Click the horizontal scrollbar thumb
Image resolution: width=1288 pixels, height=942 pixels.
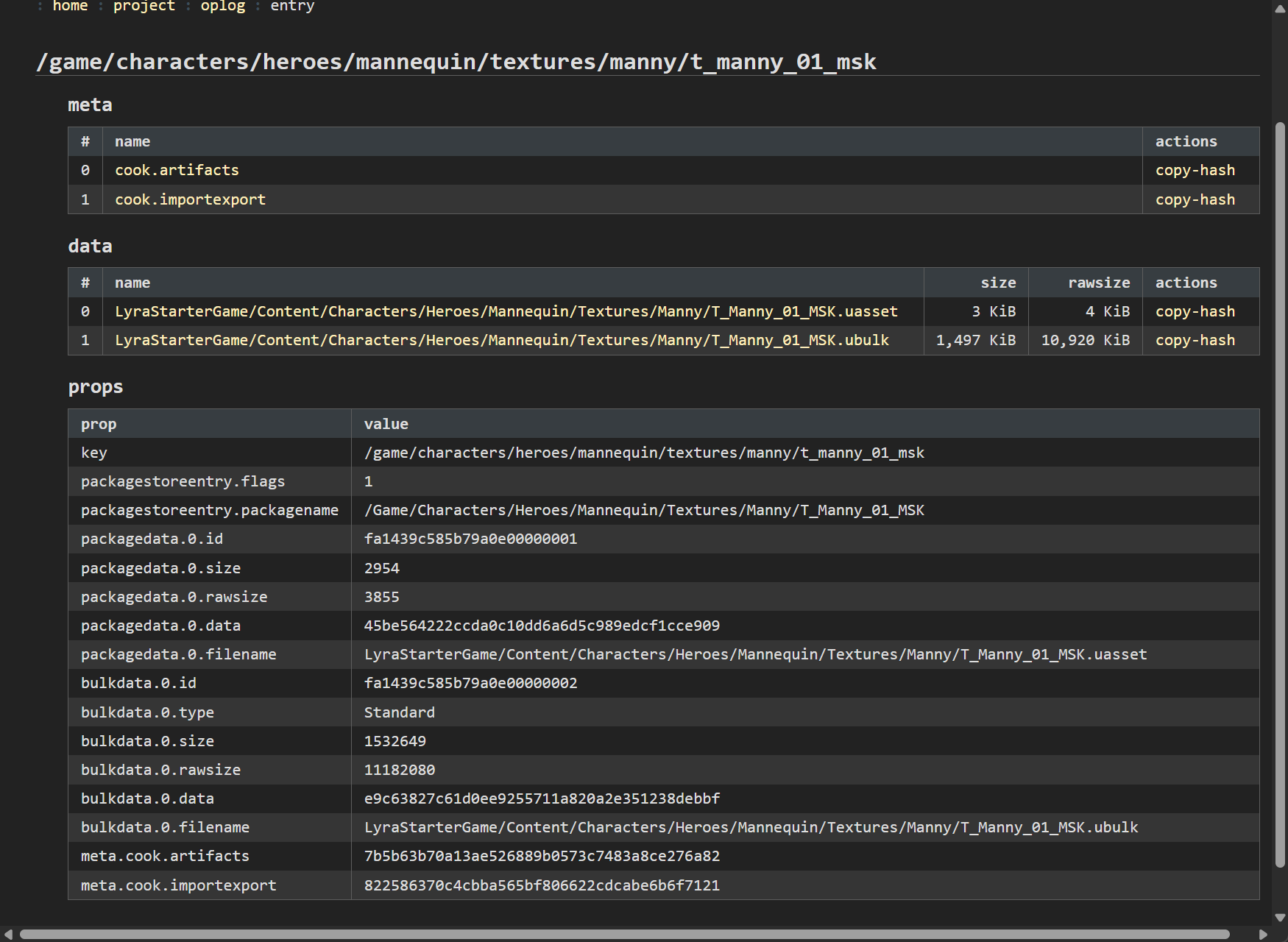(x=625, y=934)
